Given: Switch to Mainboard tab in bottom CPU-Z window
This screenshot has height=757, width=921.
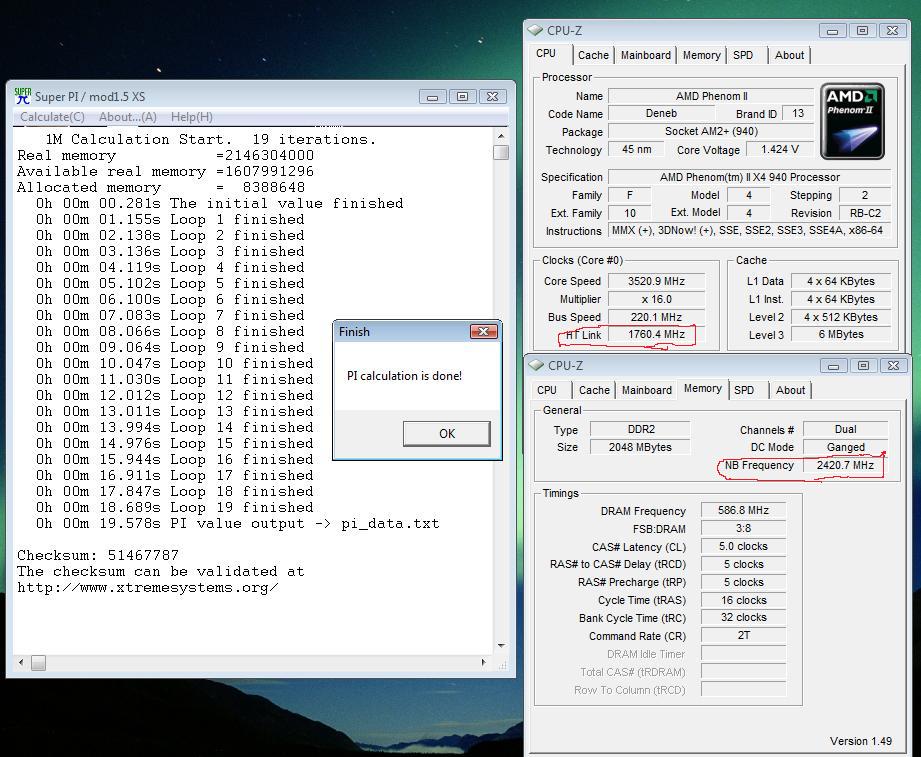Looking at the screenshot, I should point(647,390).
